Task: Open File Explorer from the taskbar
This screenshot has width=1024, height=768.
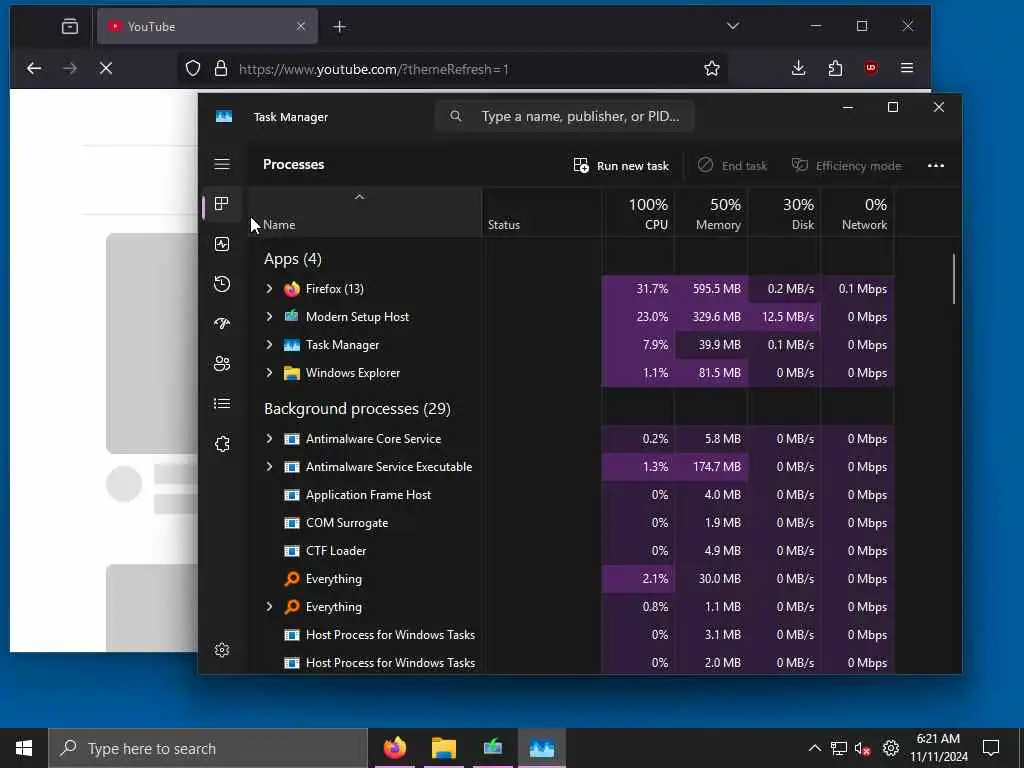Action: point(444,748)
